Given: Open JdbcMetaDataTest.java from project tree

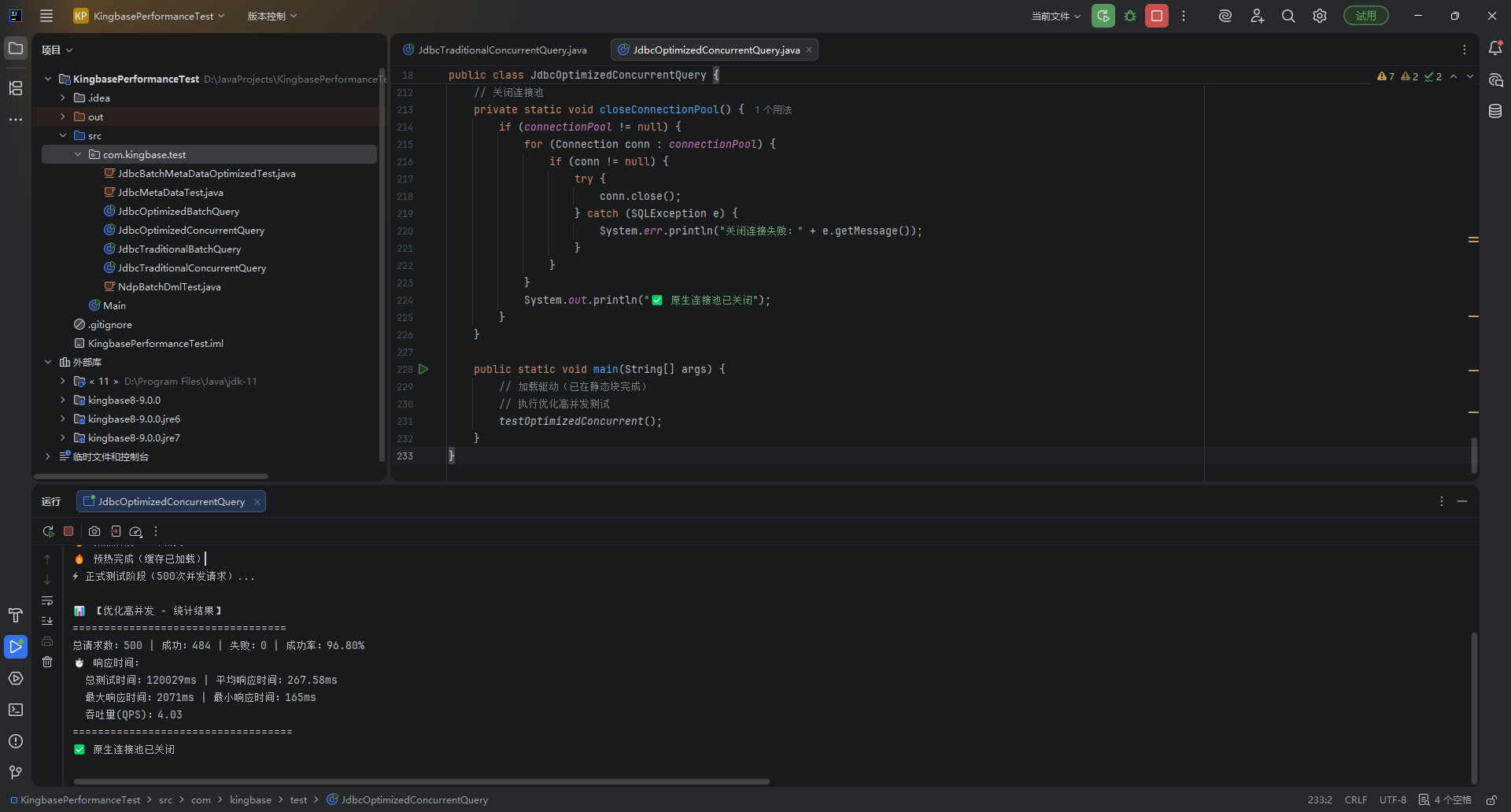Looking at the screenshot, I should point(170,192).
